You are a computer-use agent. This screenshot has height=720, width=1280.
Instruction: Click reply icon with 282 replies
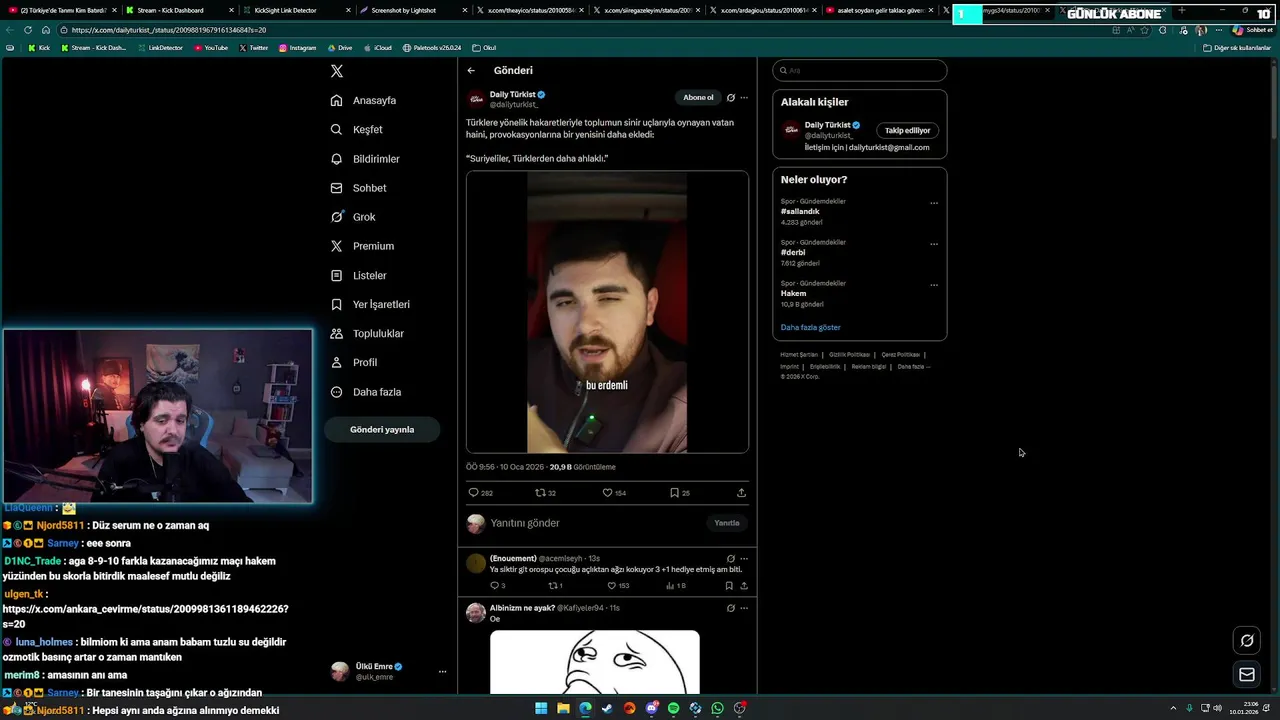[x=474, y=493]
